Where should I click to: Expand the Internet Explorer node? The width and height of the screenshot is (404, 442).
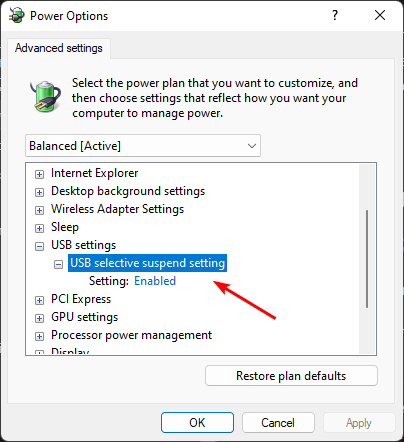click(39, 174)
